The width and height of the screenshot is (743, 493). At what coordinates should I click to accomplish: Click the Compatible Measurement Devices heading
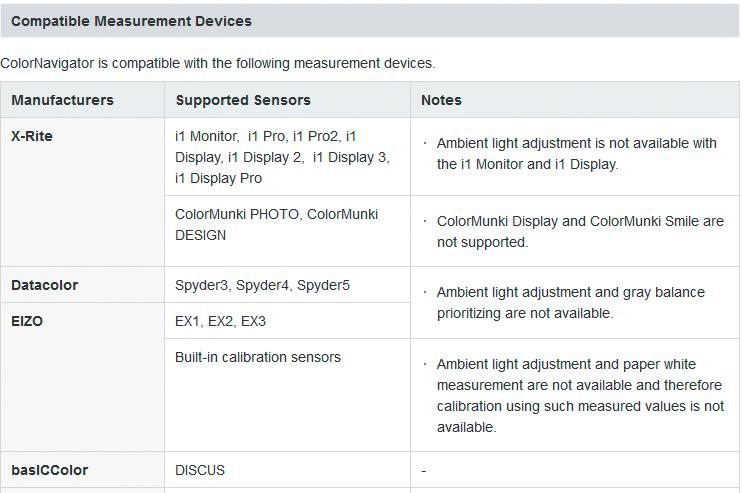[x=131, y=21]
